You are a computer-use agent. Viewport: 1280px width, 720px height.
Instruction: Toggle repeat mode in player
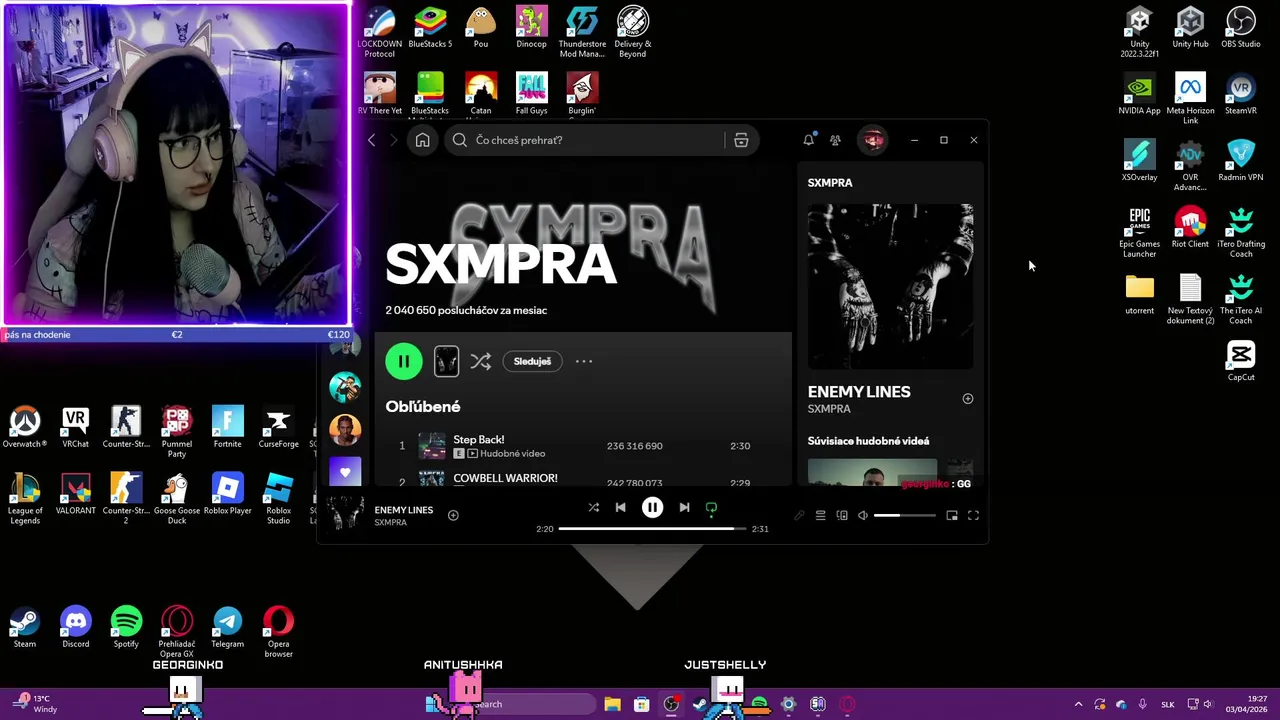click(x=711, y=508)
